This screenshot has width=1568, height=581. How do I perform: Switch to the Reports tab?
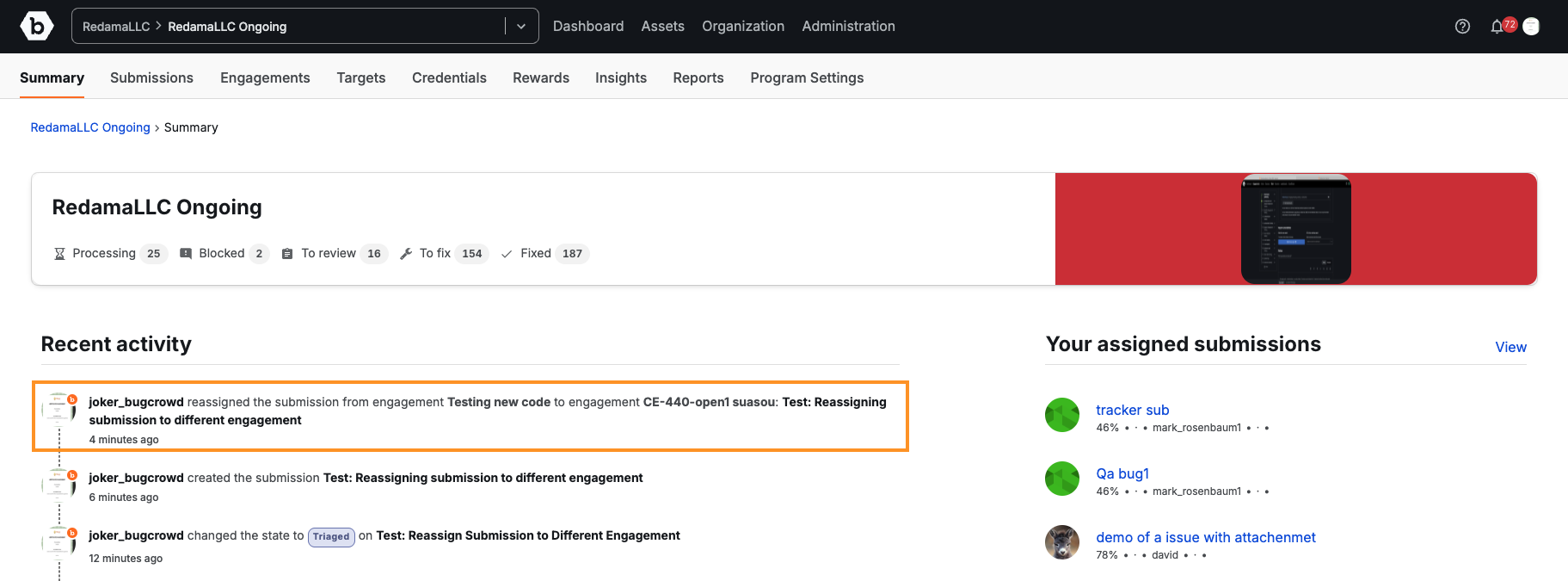click(698, 77)
